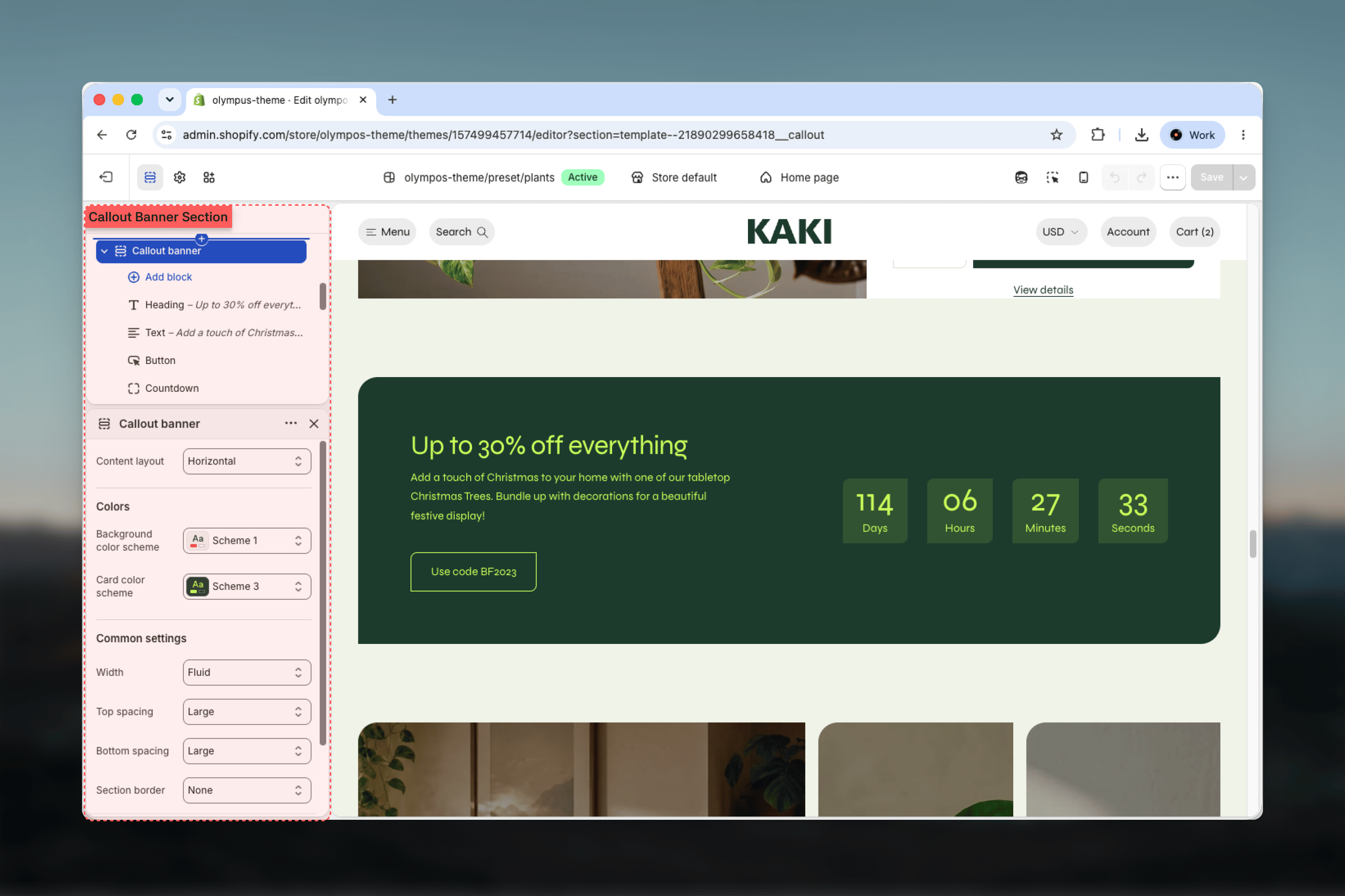Click the Search button in preview
This screenshot has height=896, width=1345.
click(x=461, y=232)
